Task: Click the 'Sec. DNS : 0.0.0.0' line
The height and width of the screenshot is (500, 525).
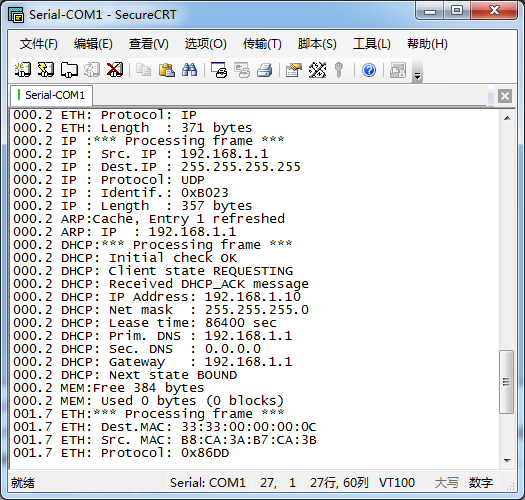Action: 137,349
